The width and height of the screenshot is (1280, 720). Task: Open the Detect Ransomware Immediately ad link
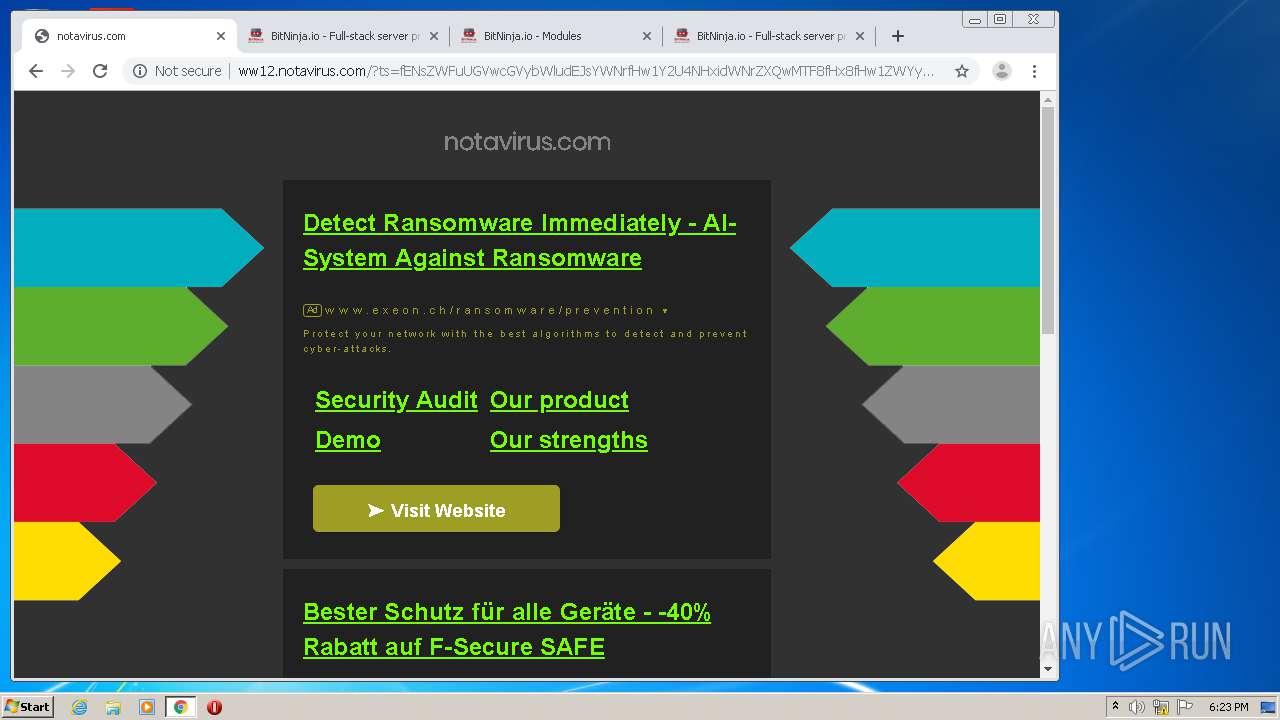[x=519, y=240]
